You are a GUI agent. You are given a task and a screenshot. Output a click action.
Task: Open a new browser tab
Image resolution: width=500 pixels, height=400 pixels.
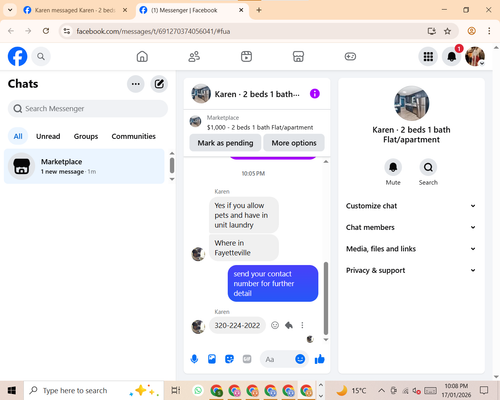point(259,10)
